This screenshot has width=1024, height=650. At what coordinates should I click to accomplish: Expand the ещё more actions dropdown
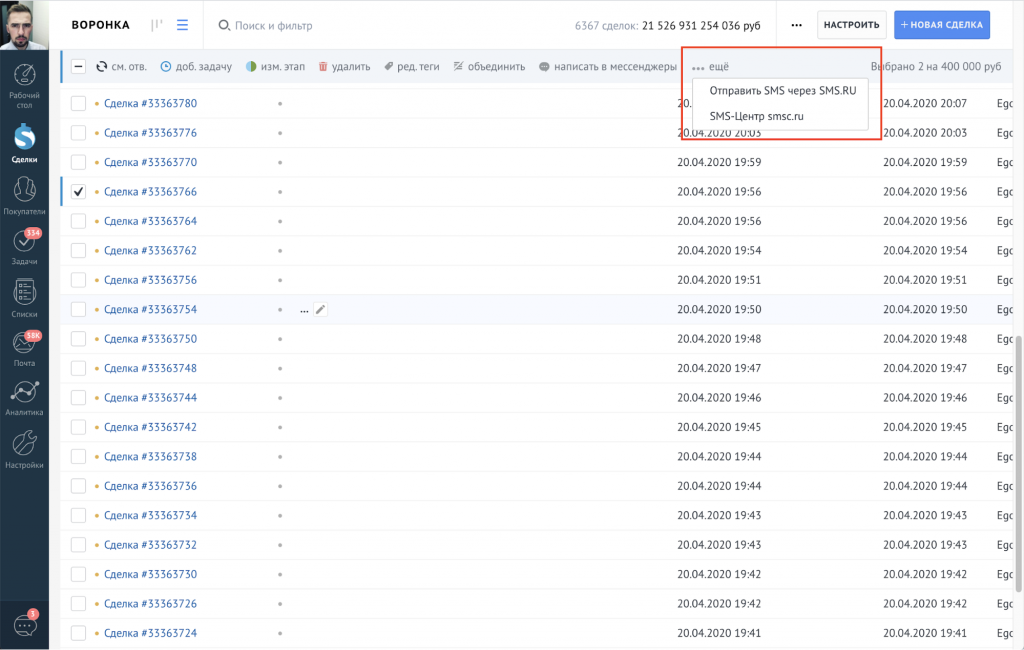tap(710, 67)
